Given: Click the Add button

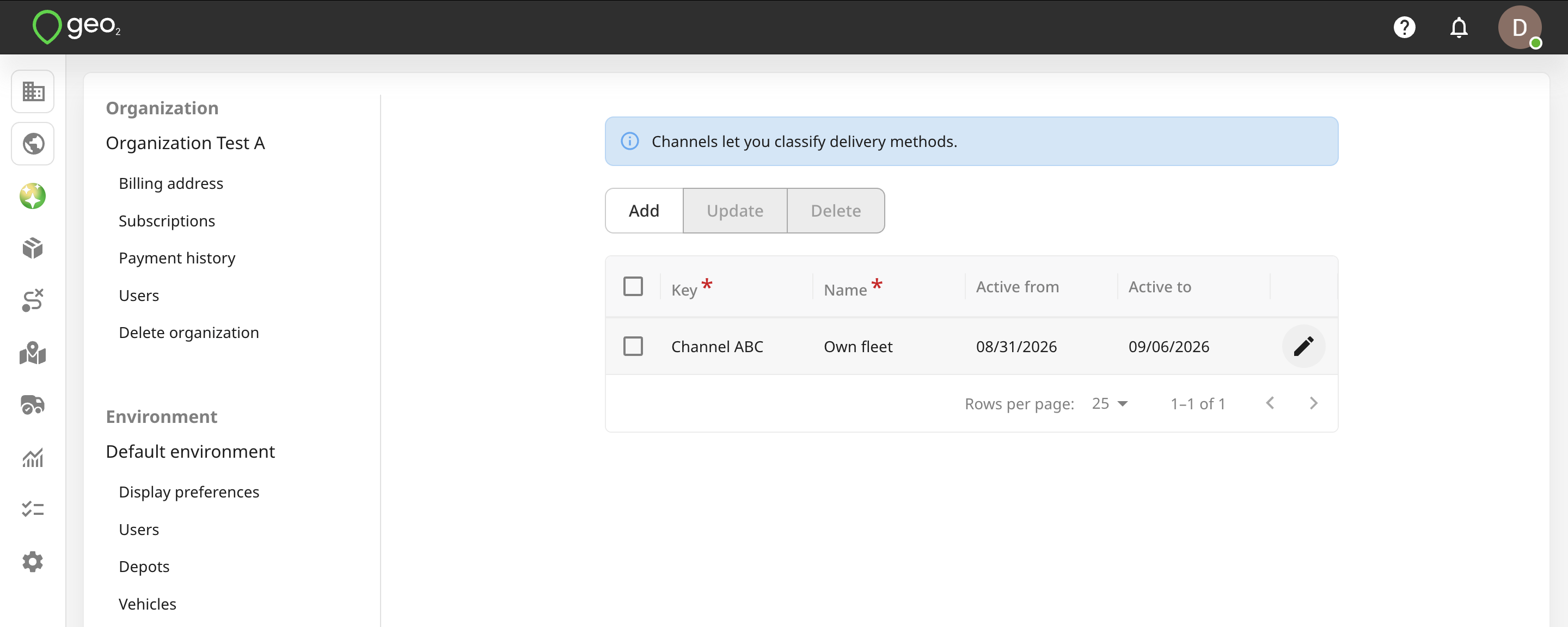Looking at the screenshot, I should click(644, 211).
